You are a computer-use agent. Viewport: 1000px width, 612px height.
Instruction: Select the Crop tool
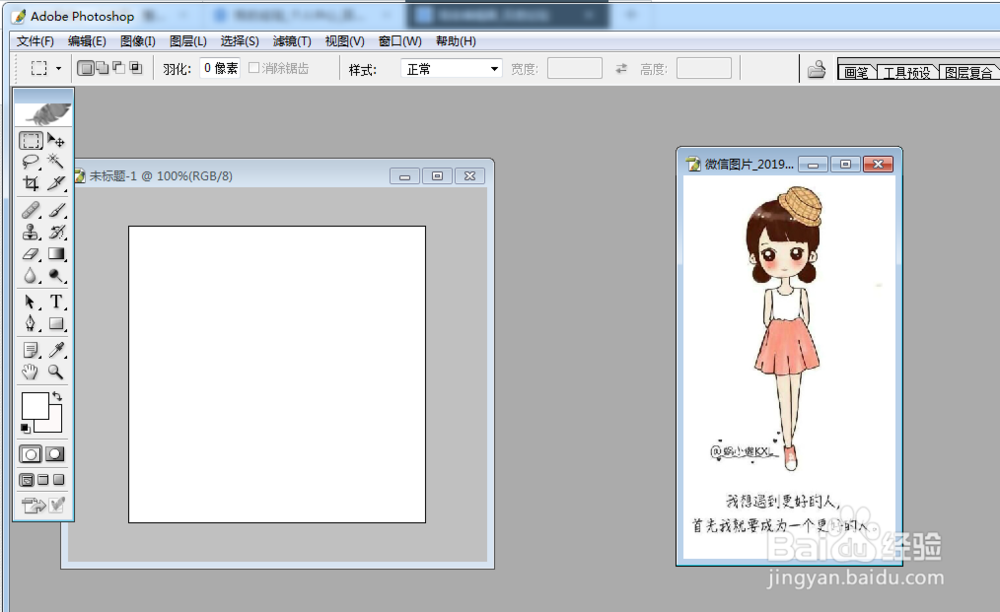coord(31,184)
